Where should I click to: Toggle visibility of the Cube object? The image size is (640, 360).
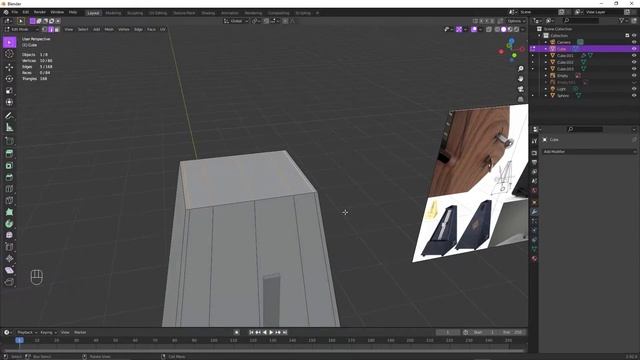(634, 49)
